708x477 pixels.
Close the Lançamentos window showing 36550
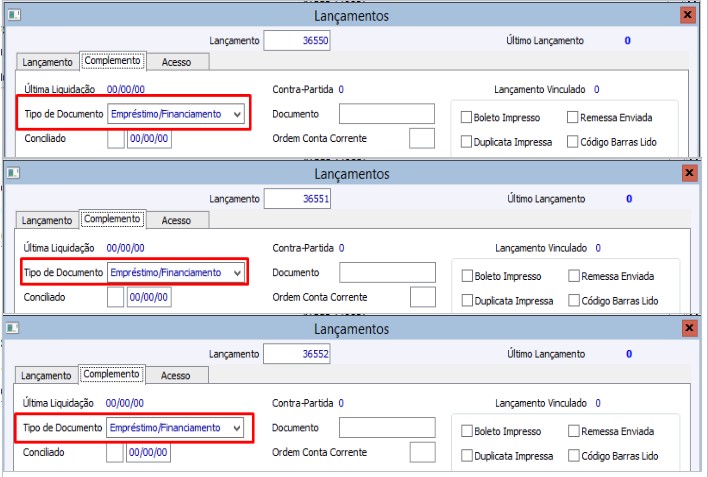(x=688, y=15)
